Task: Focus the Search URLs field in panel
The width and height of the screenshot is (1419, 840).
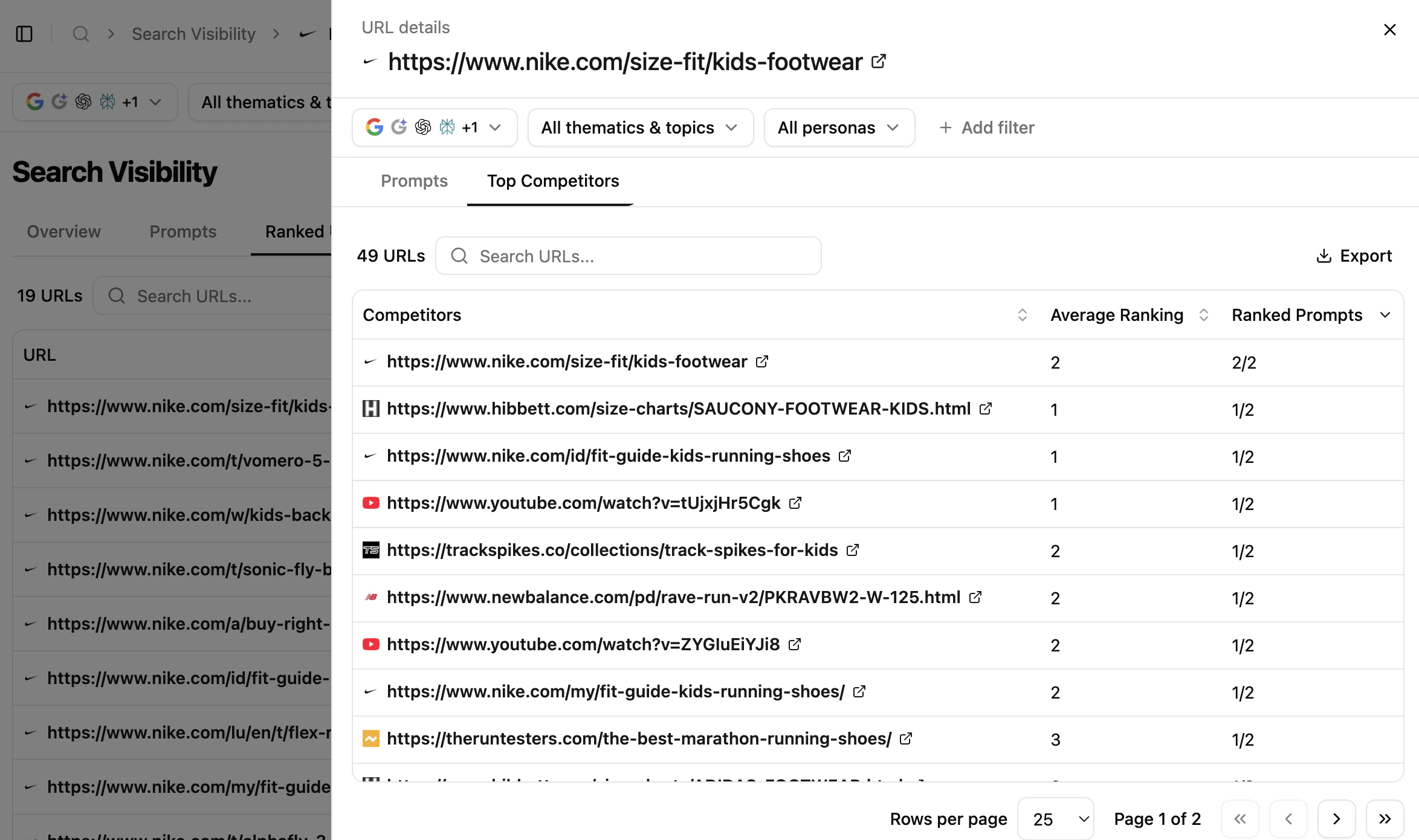Action: [628, 256]
